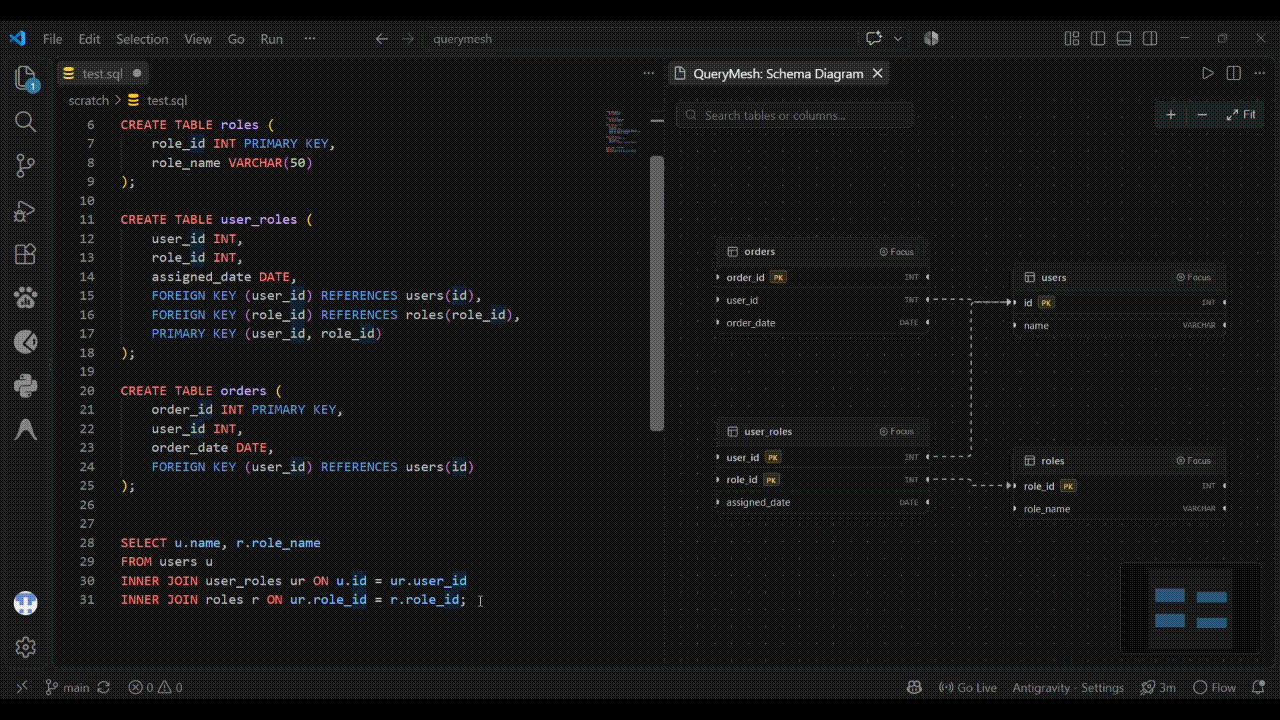Open the chat agent icon in title bar
1280x720 pixels.
[874, 39]
